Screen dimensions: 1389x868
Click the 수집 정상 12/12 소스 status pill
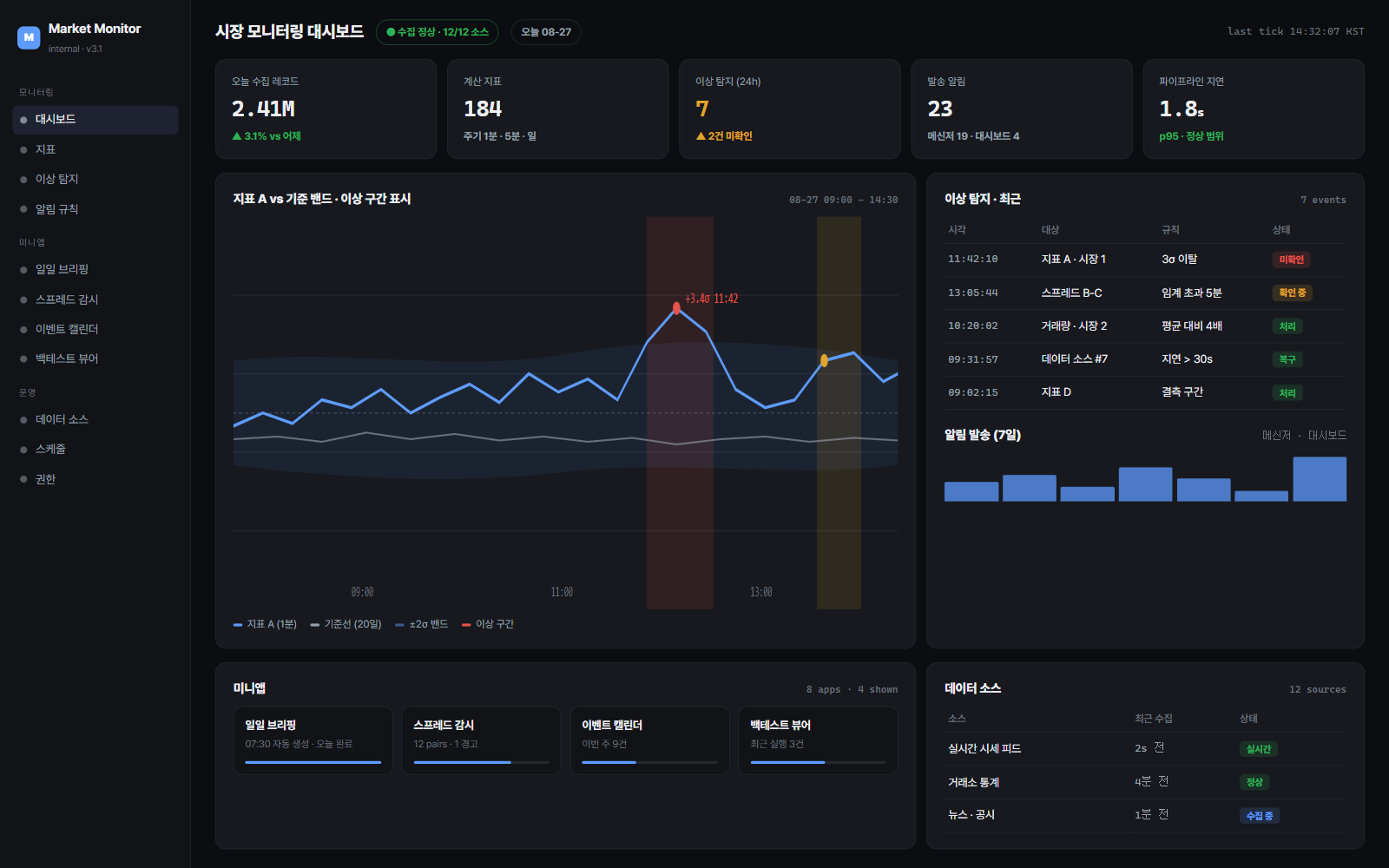click(x=437, y=32)
